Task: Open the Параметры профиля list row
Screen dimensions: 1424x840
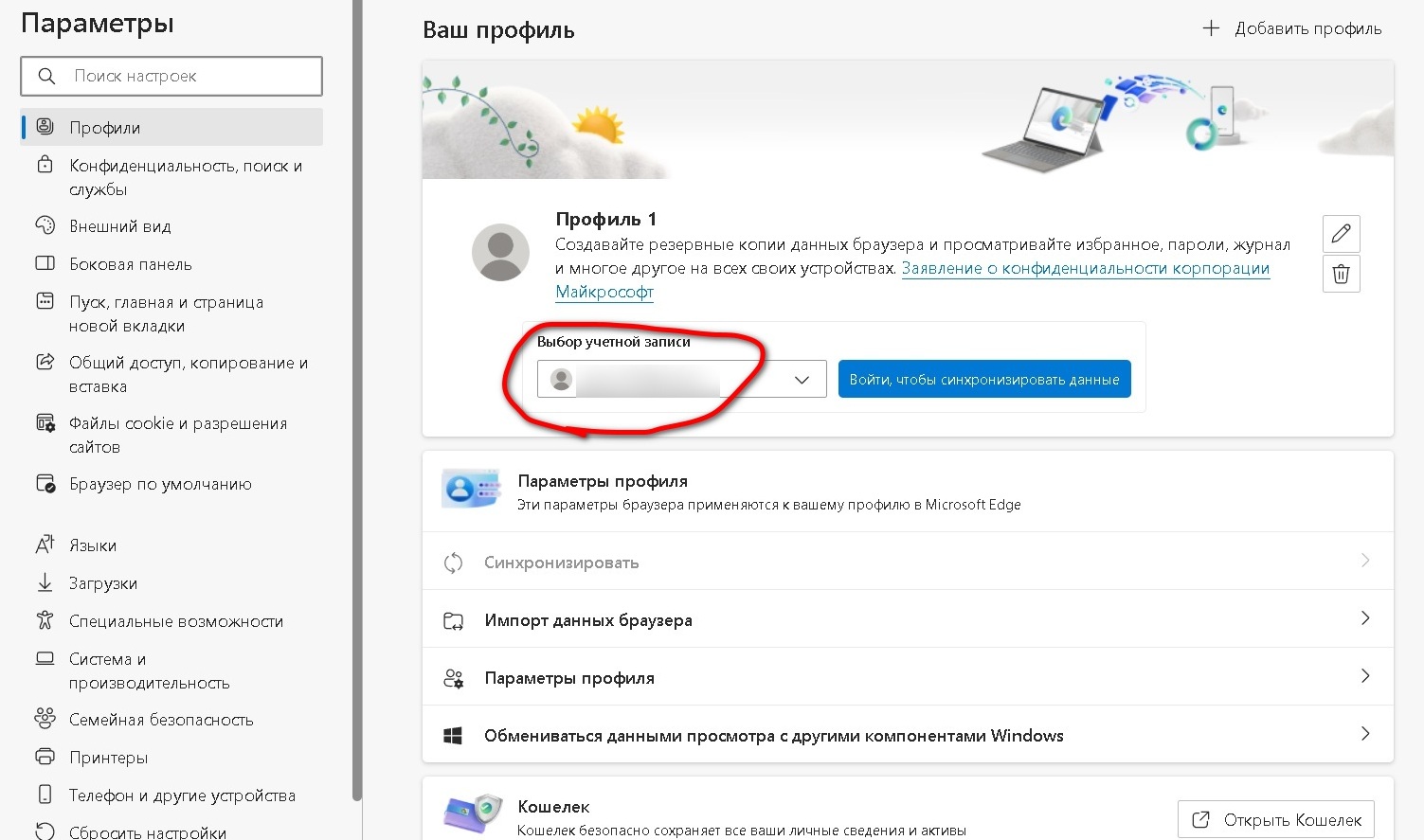Action: [x=908, y=677]
